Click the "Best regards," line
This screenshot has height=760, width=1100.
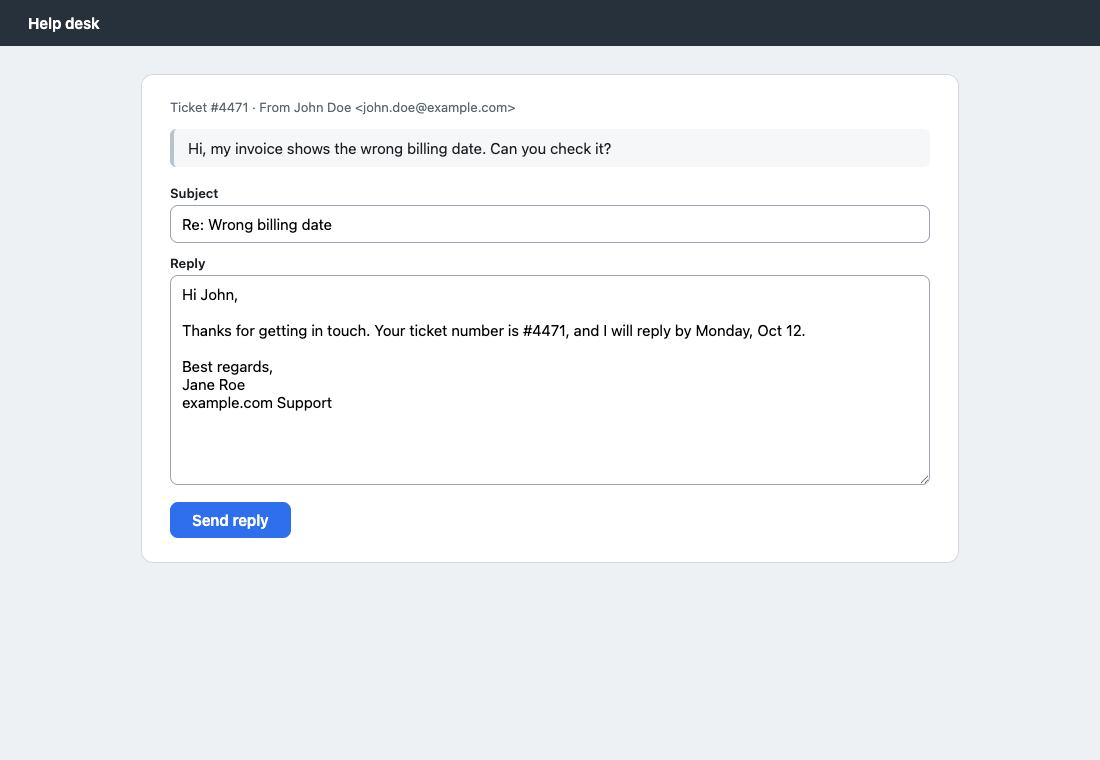(x=227, y=367)
